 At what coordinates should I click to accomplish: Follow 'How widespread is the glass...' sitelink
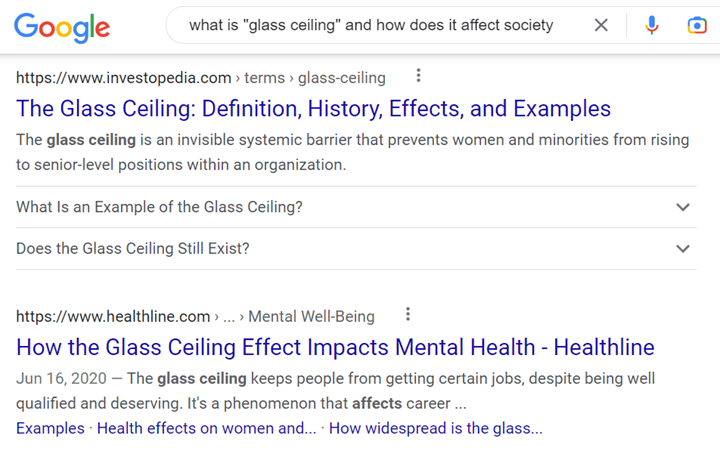point(436,428)
